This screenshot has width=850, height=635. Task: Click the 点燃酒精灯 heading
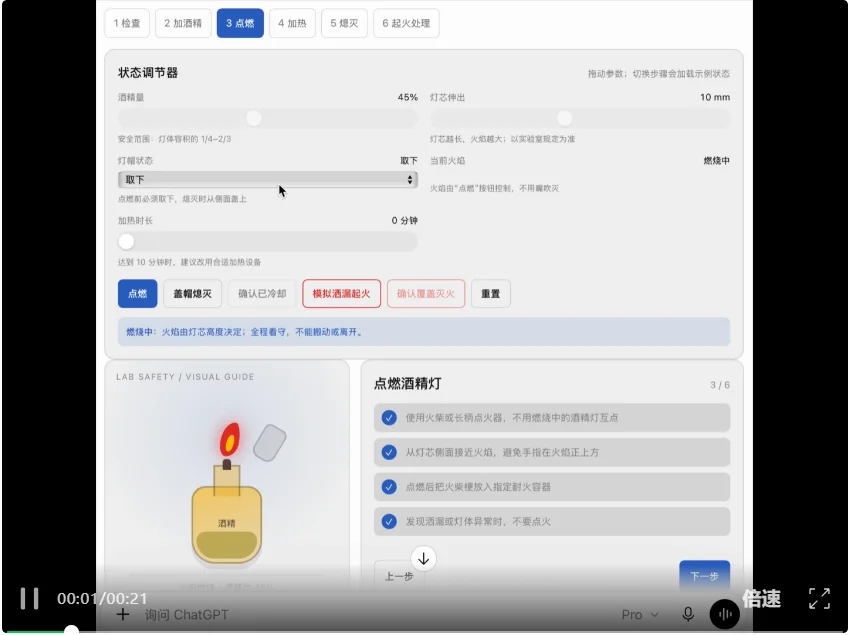[x=408, y=384]
